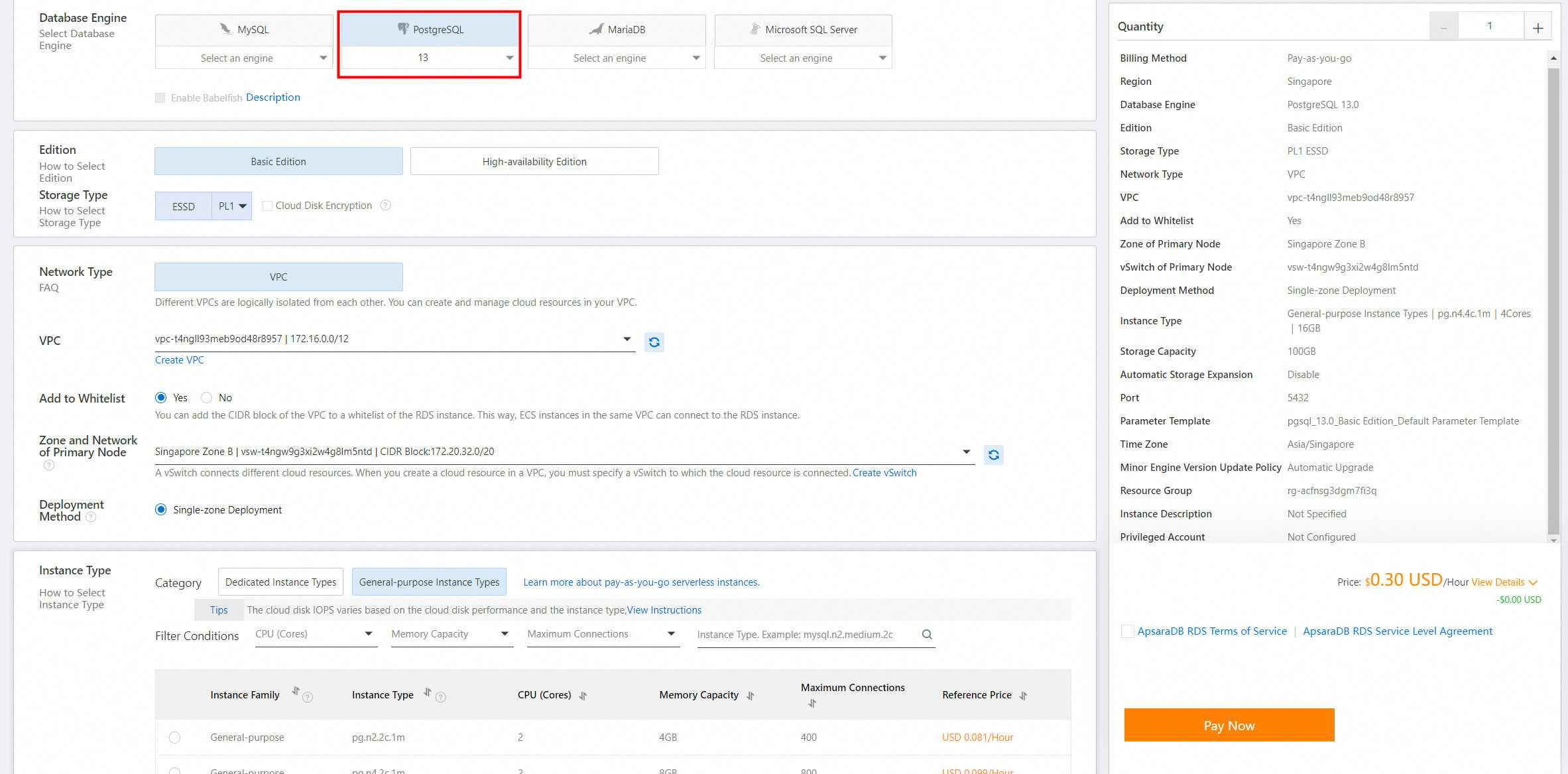The width and height of the screenshot is (1568, 774).
Task: Click the VPC refresh icon
Action: [x=654, y=342]
